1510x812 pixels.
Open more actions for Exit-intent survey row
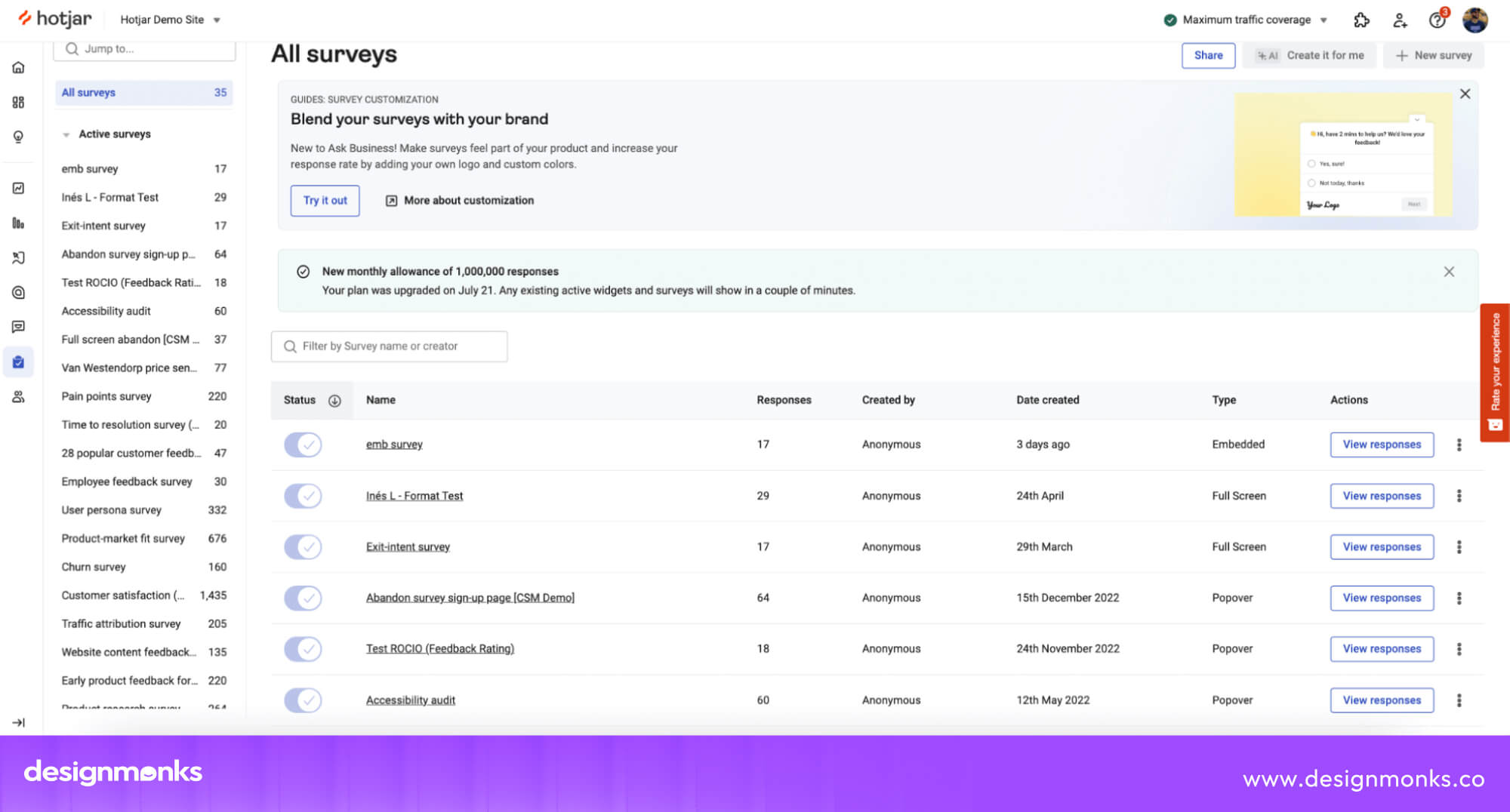[x=1459, y=546]
